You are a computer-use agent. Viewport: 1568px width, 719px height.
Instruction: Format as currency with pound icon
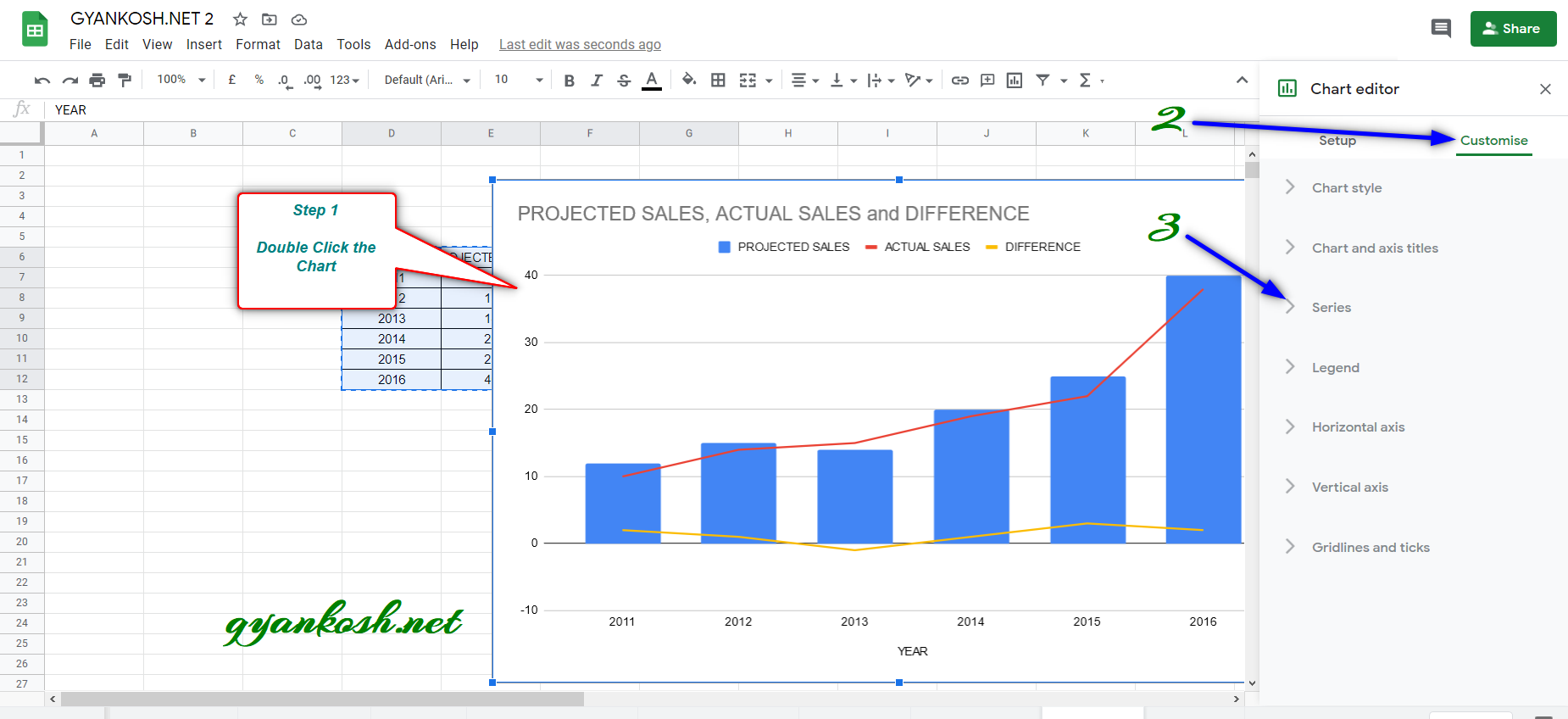coord(232,80)
